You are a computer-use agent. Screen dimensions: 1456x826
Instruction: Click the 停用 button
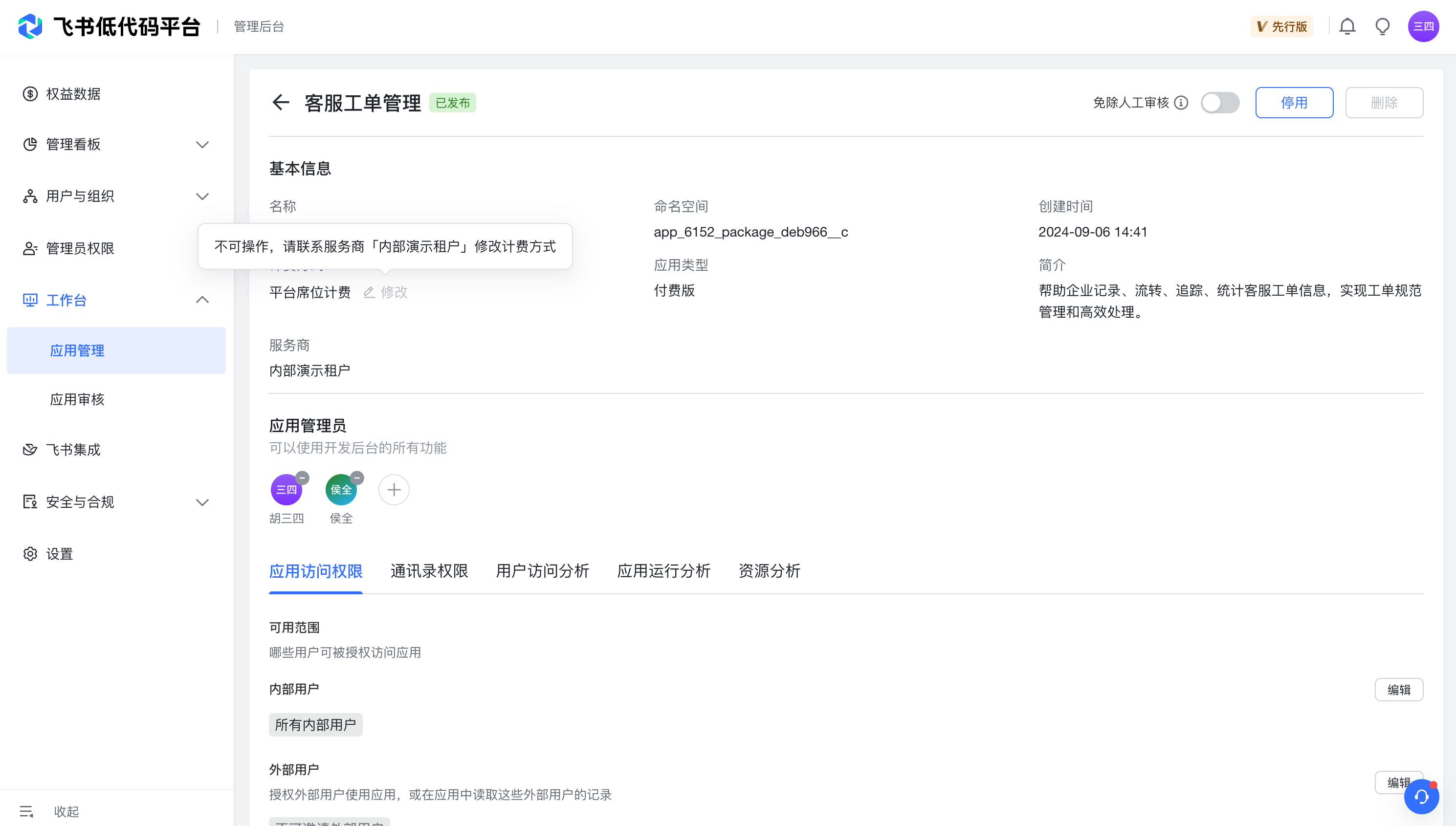pyautogui.click(x=1294, y=103)
